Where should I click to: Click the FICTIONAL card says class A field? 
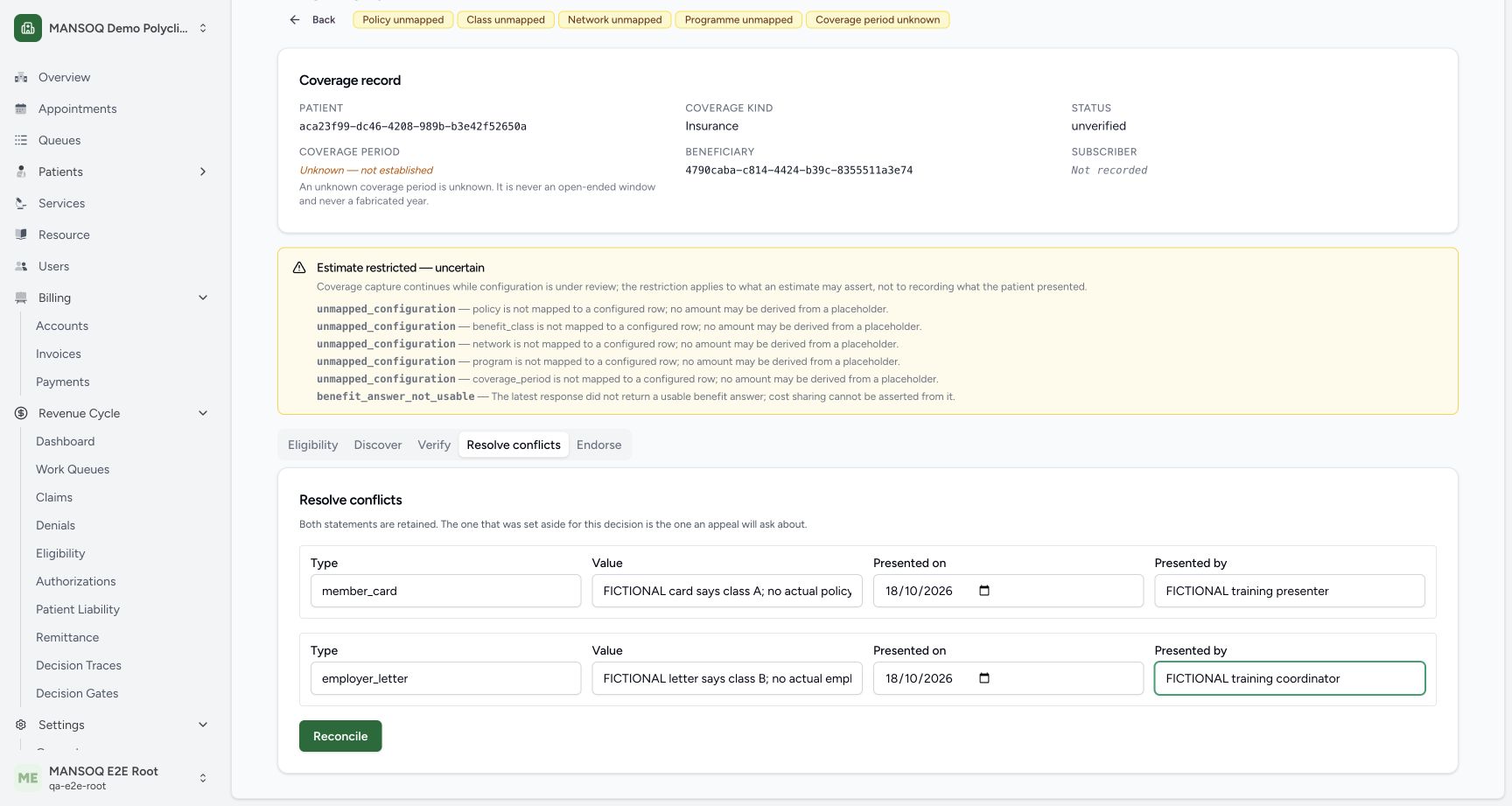pos(727,591)
